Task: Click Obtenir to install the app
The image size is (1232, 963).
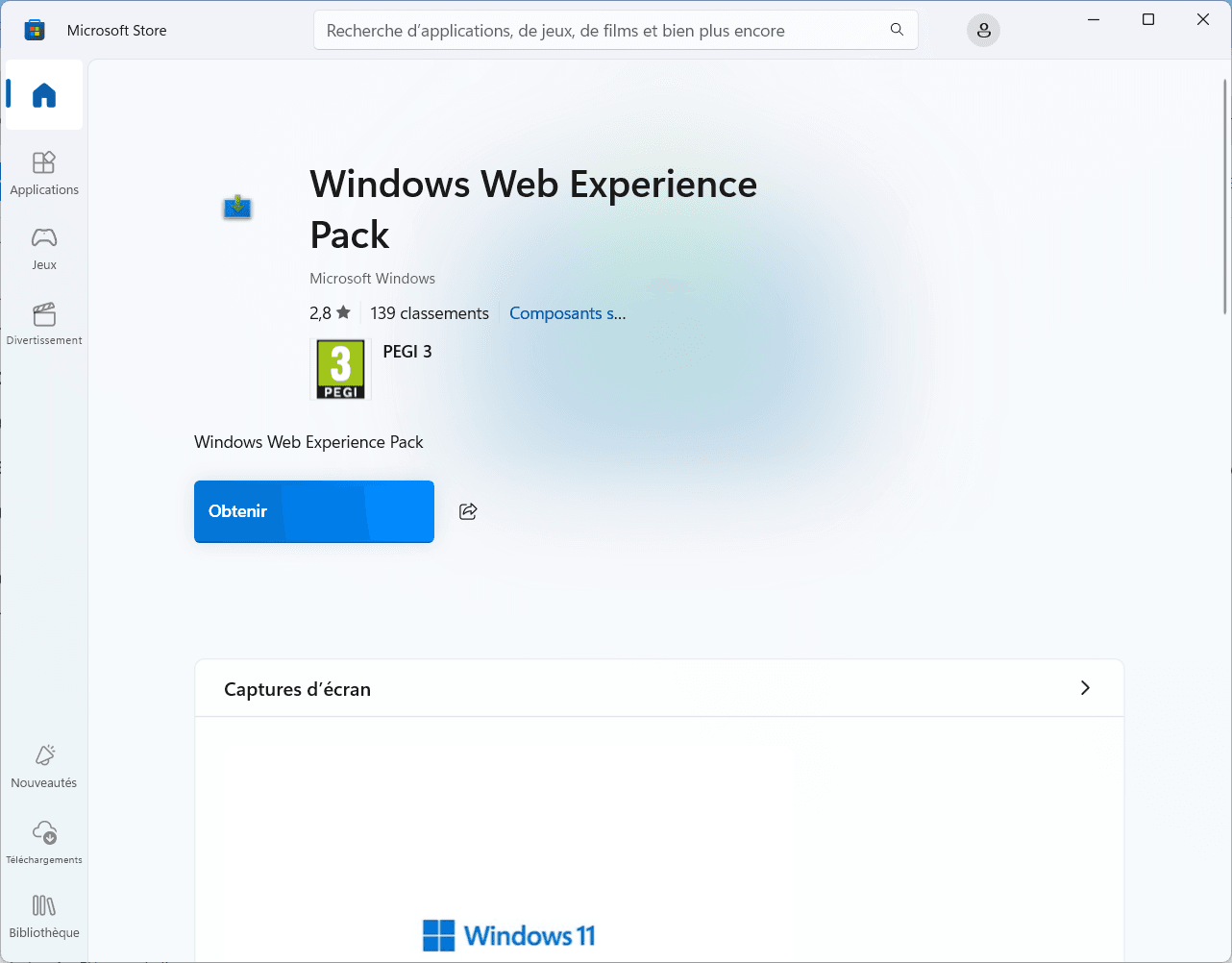Action: tap(314, 511)
